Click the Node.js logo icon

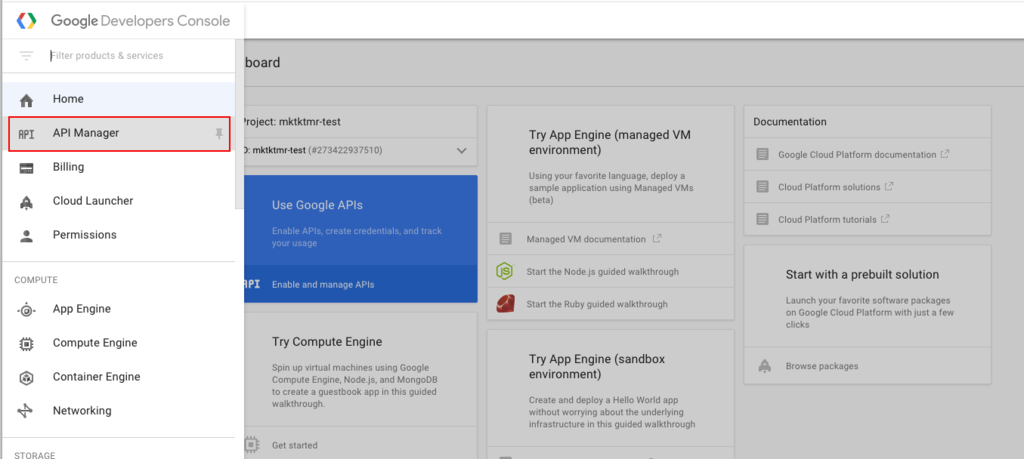(x=505, y=272)
